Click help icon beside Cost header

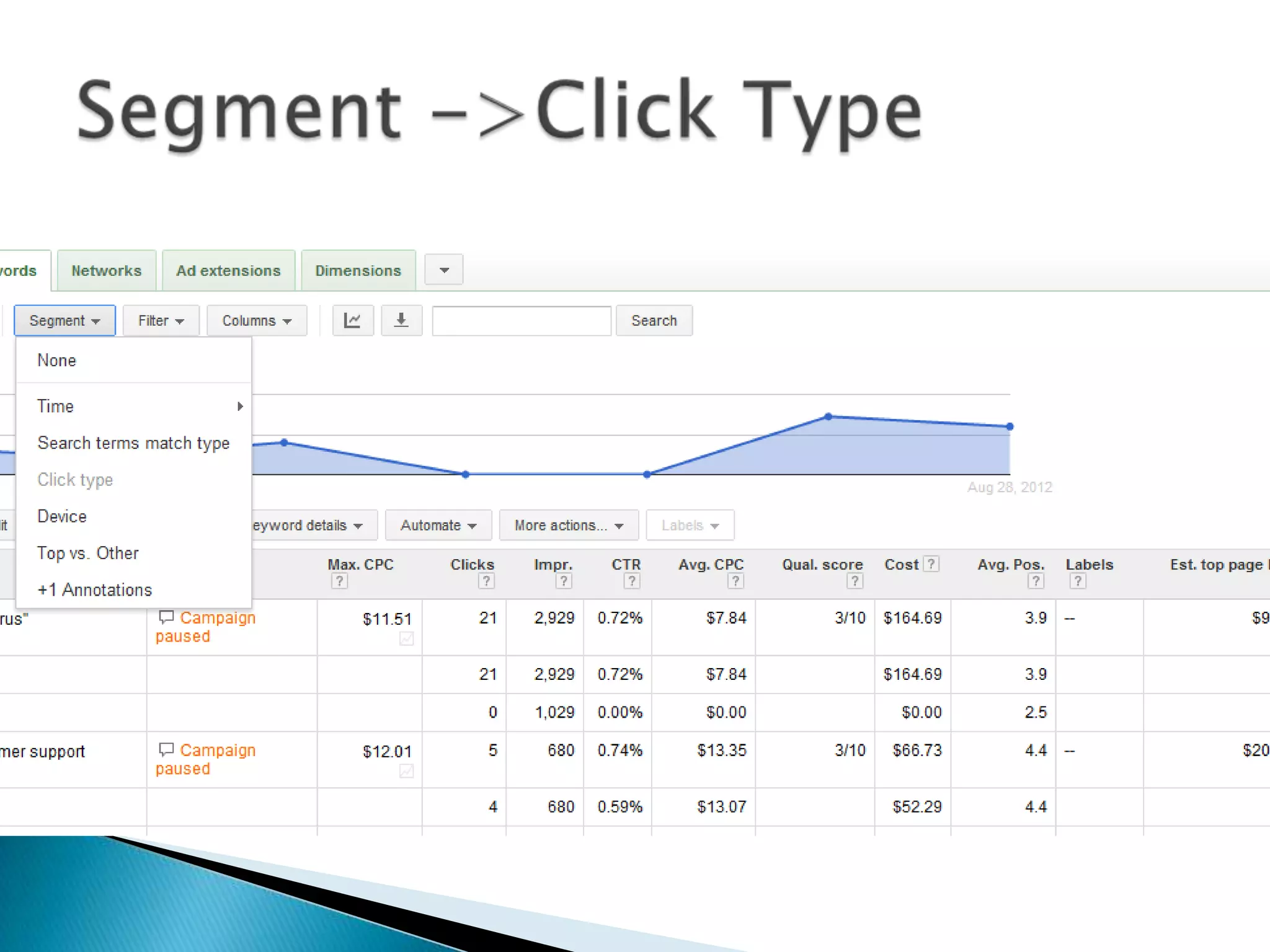pyautogui.click(x=930, y=564)
